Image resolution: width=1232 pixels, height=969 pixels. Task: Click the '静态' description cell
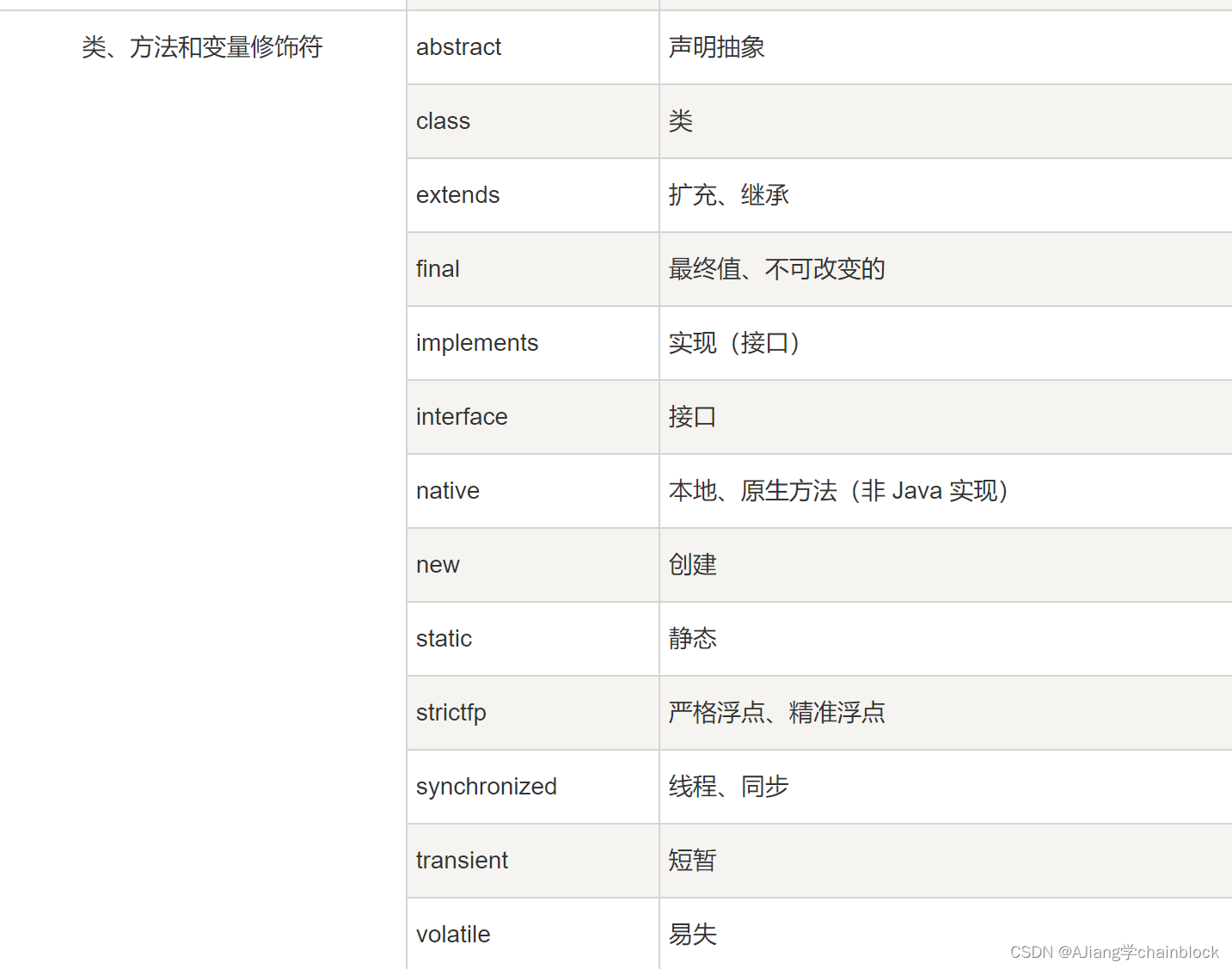(x=946, y=639)
